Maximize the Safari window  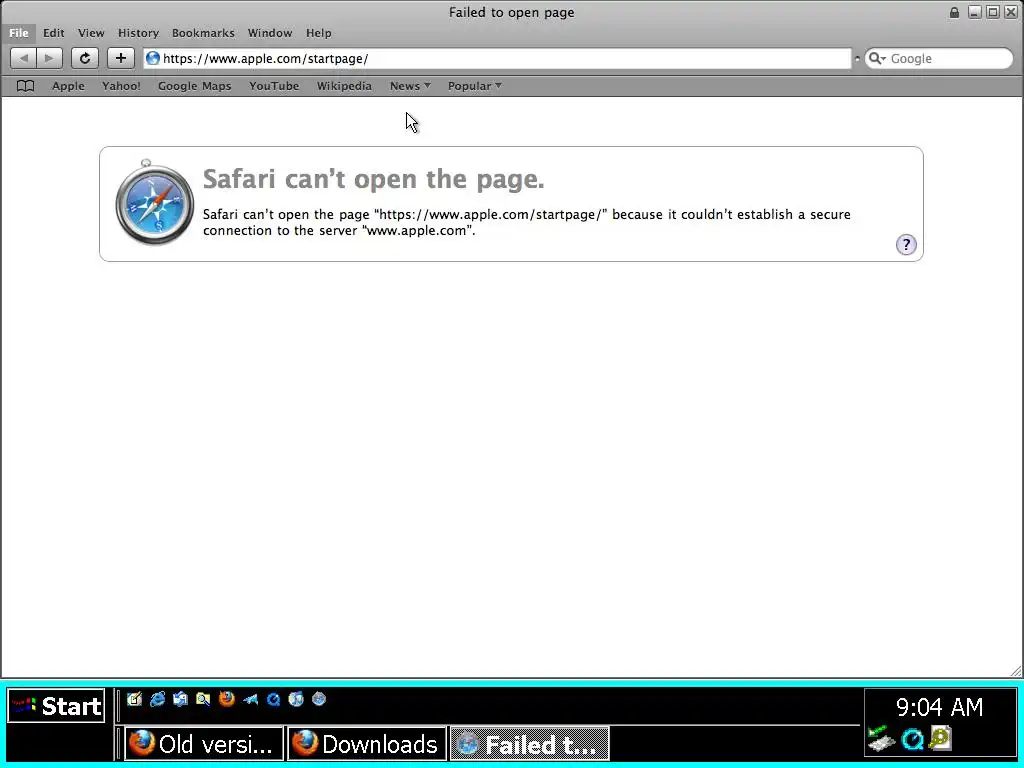tap(993, 12)
